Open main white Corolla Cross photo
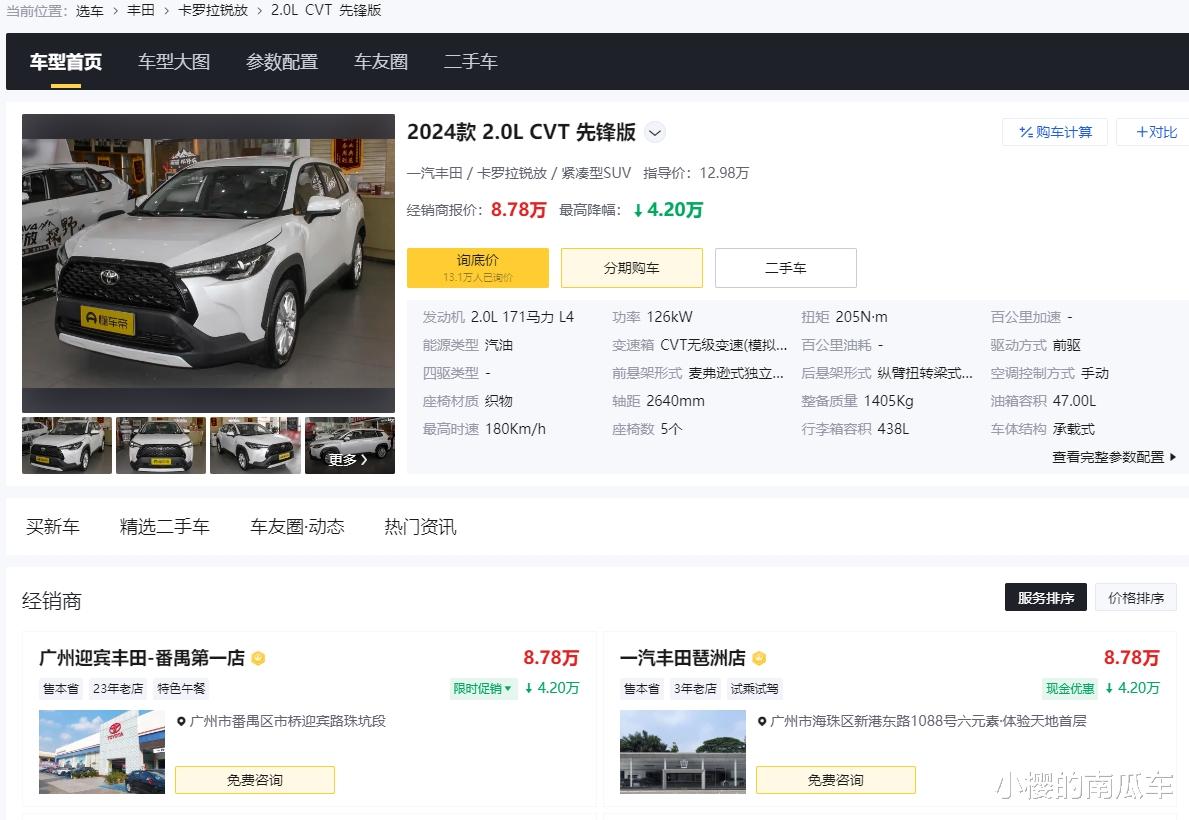Screen dimensions: 1189x820 (x=209, y=263)
